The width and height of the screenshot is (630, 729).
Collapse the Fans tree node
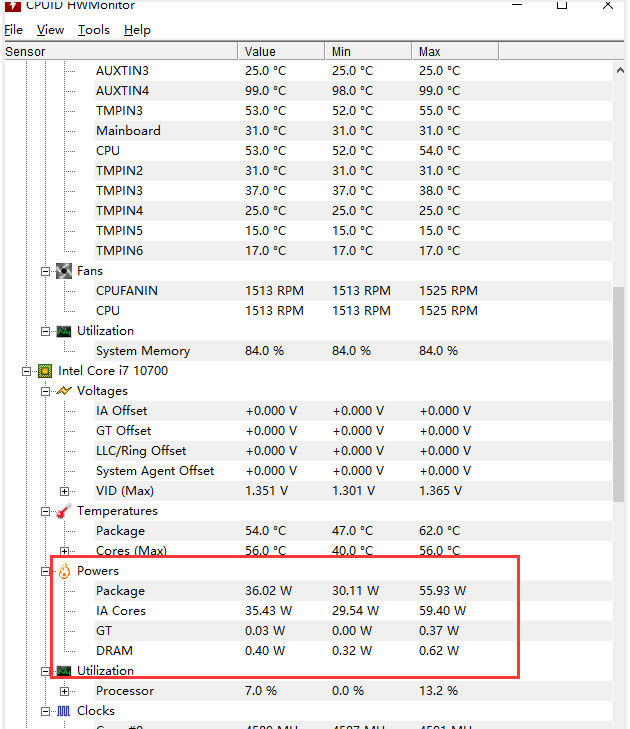coord(45,271)
